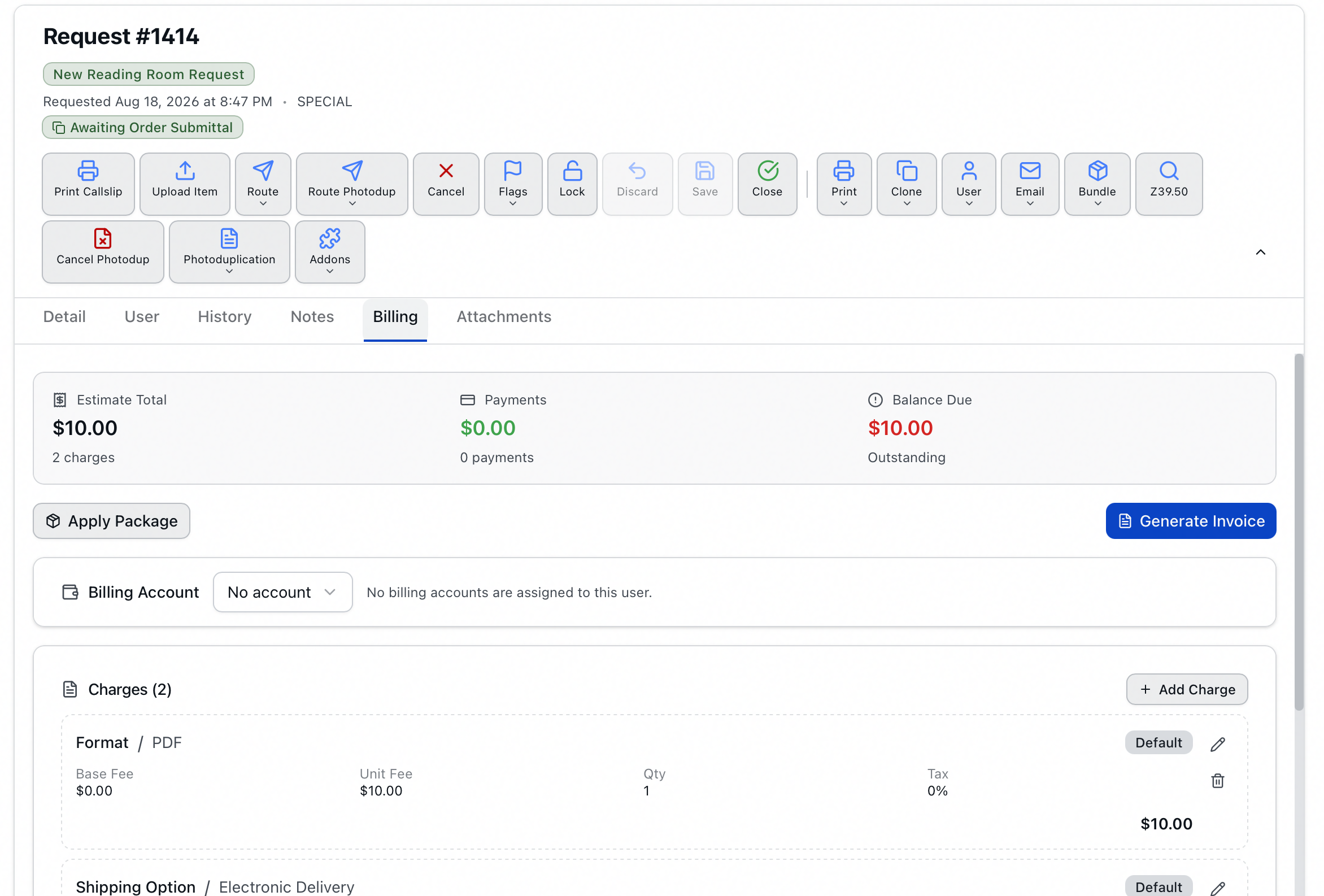Click the 'Outstanding' label

(906, 457)
